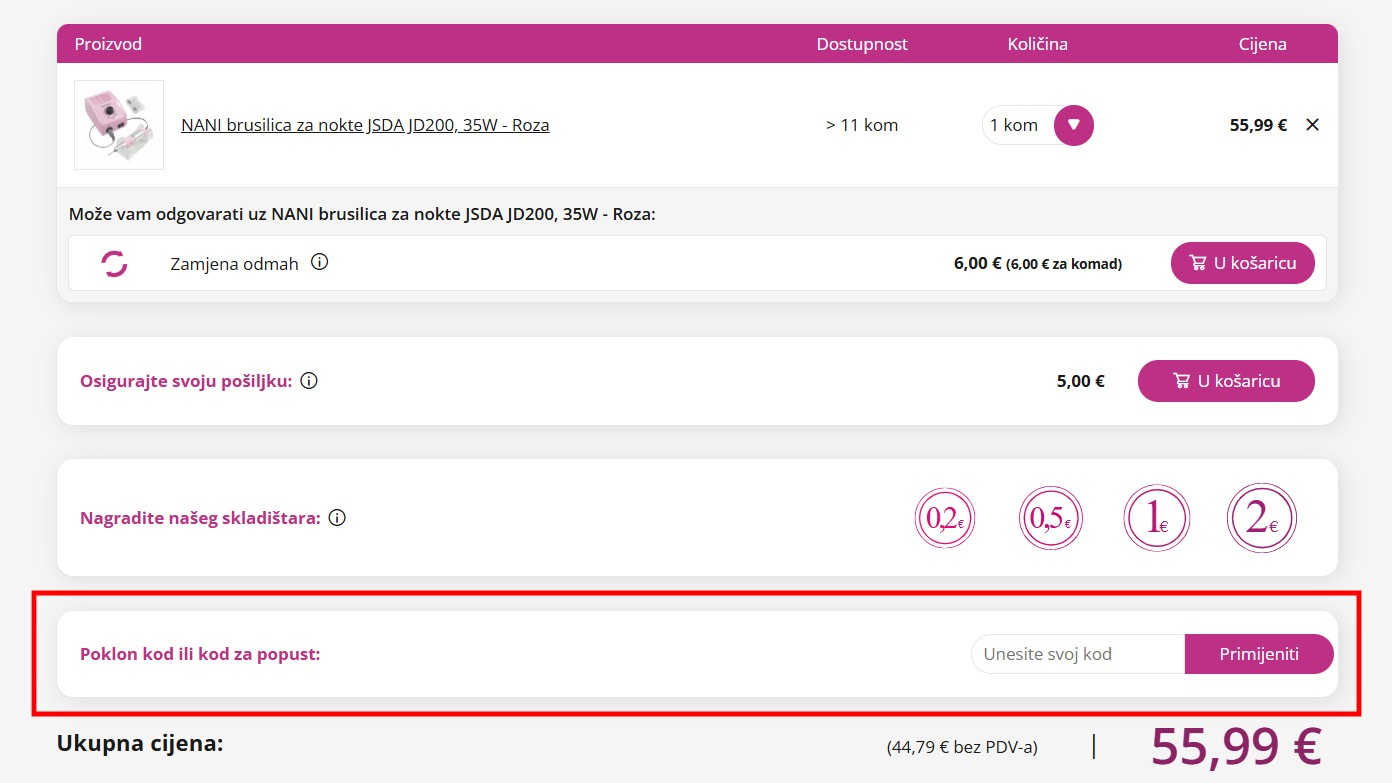Show info about shipment insurance
1392x783 pixels.
pos(309,381)
